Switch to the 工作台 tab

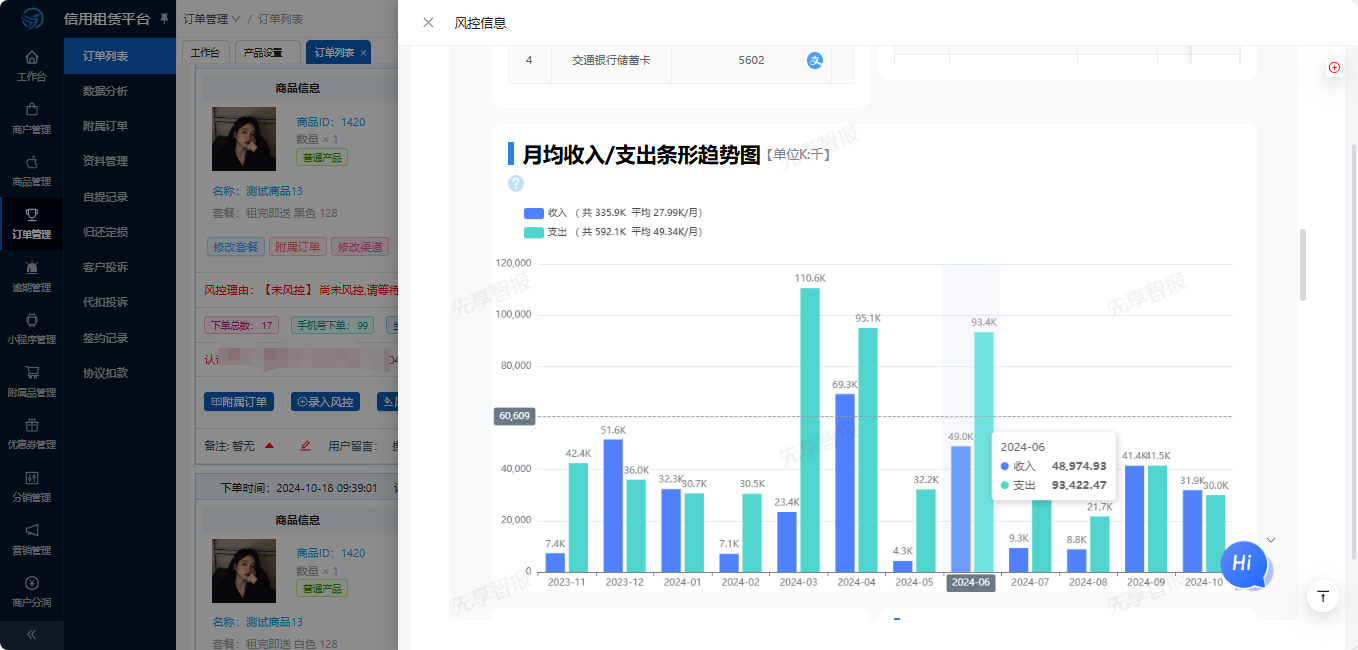coord(206,53)
